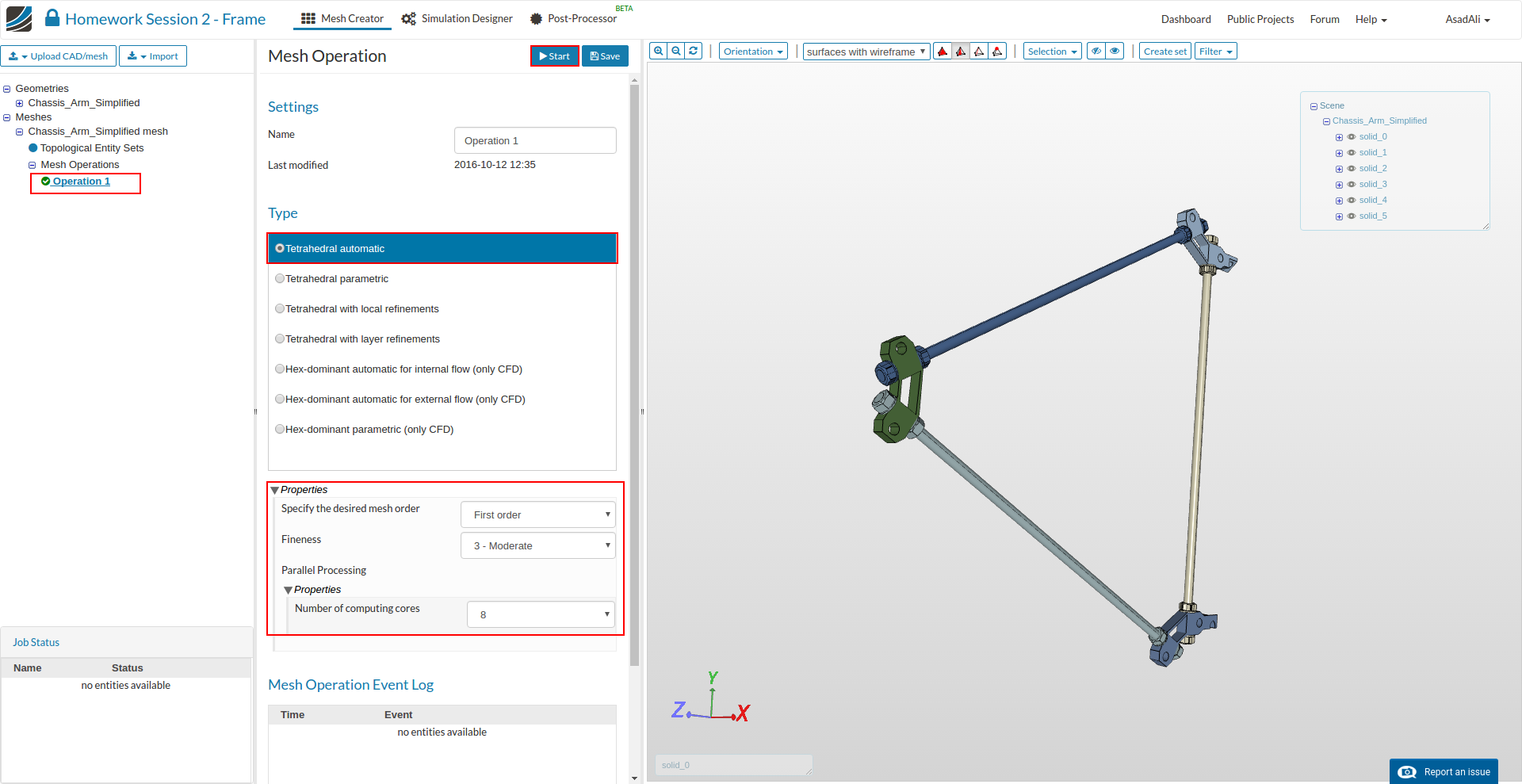
Task: Click the hide selection crossed-eye icon
Action: 1096,52
